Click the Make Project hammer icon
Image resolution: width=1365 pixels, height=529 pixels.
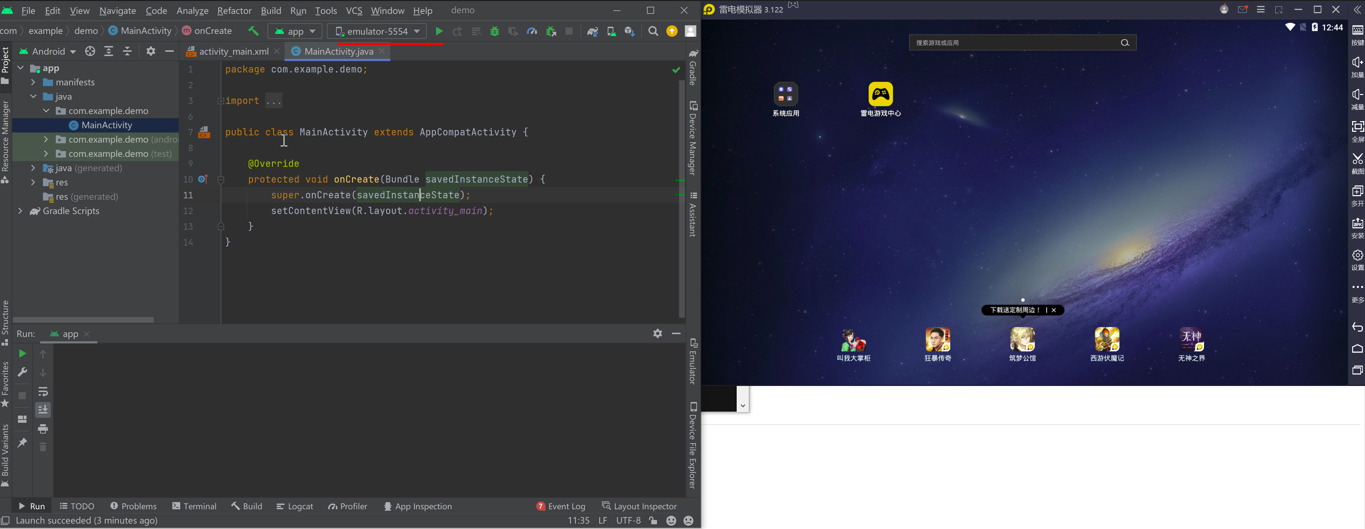click(254, 31)
